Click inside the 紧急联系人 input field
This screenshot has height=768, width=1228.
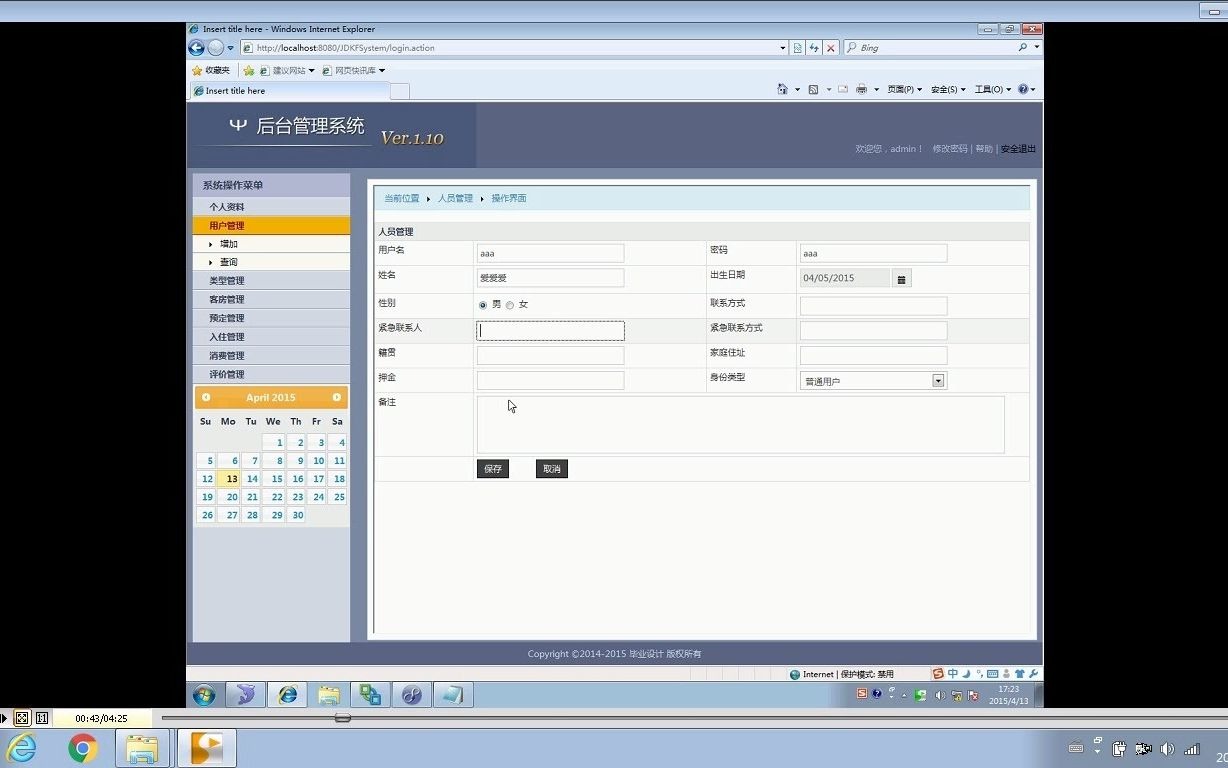550,330
